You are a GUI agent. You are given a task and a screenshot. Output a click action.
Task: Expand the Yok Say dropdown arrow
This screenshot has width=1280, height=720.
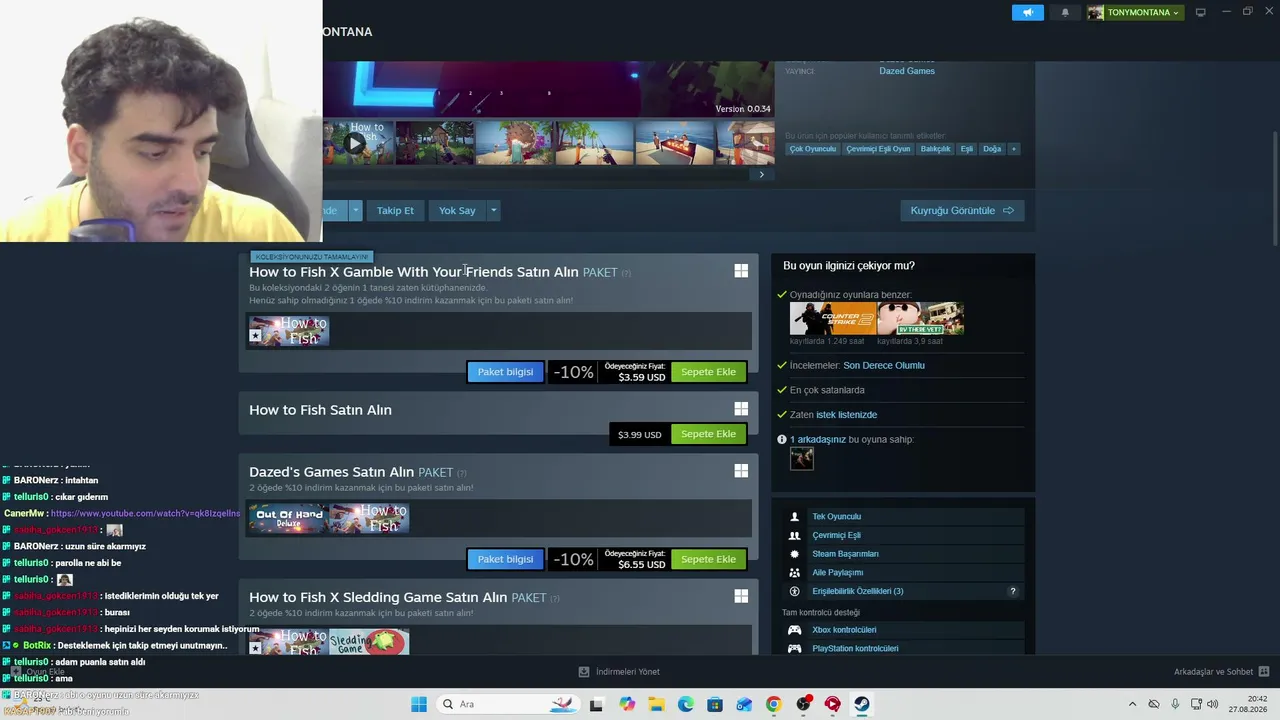(493, 210)
